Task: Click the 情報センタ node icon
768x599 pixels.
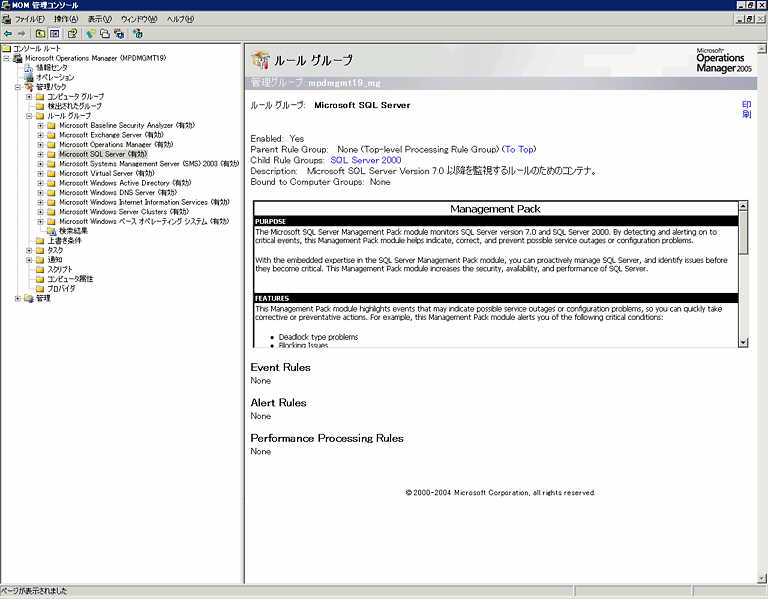Action: click(x=29, y=68)
